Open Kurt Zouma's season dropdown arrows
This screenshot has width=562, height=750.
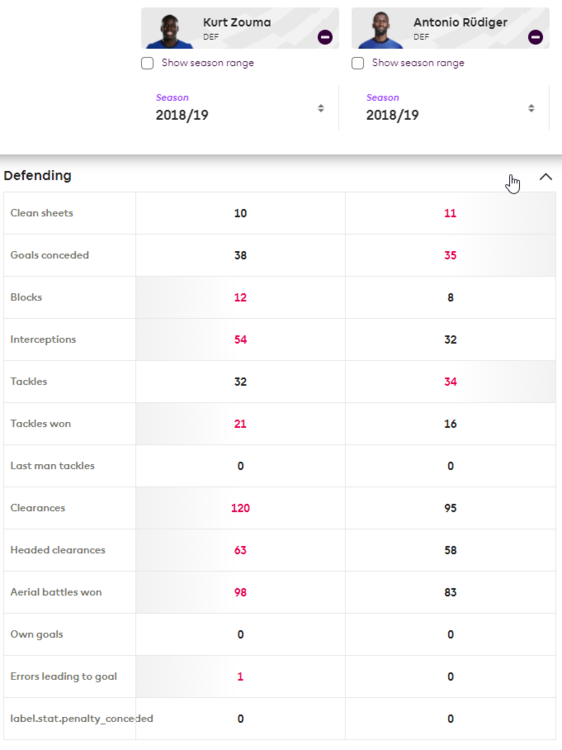[321, 108]
